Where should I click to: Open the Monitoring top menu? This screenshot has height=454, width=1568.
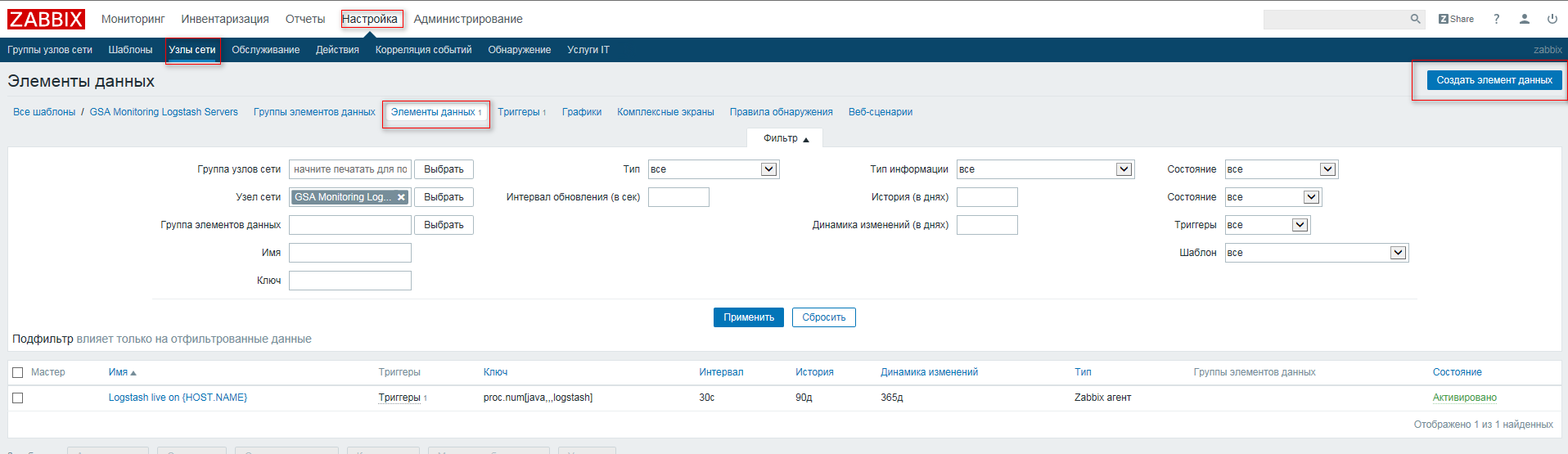(133, 19)
